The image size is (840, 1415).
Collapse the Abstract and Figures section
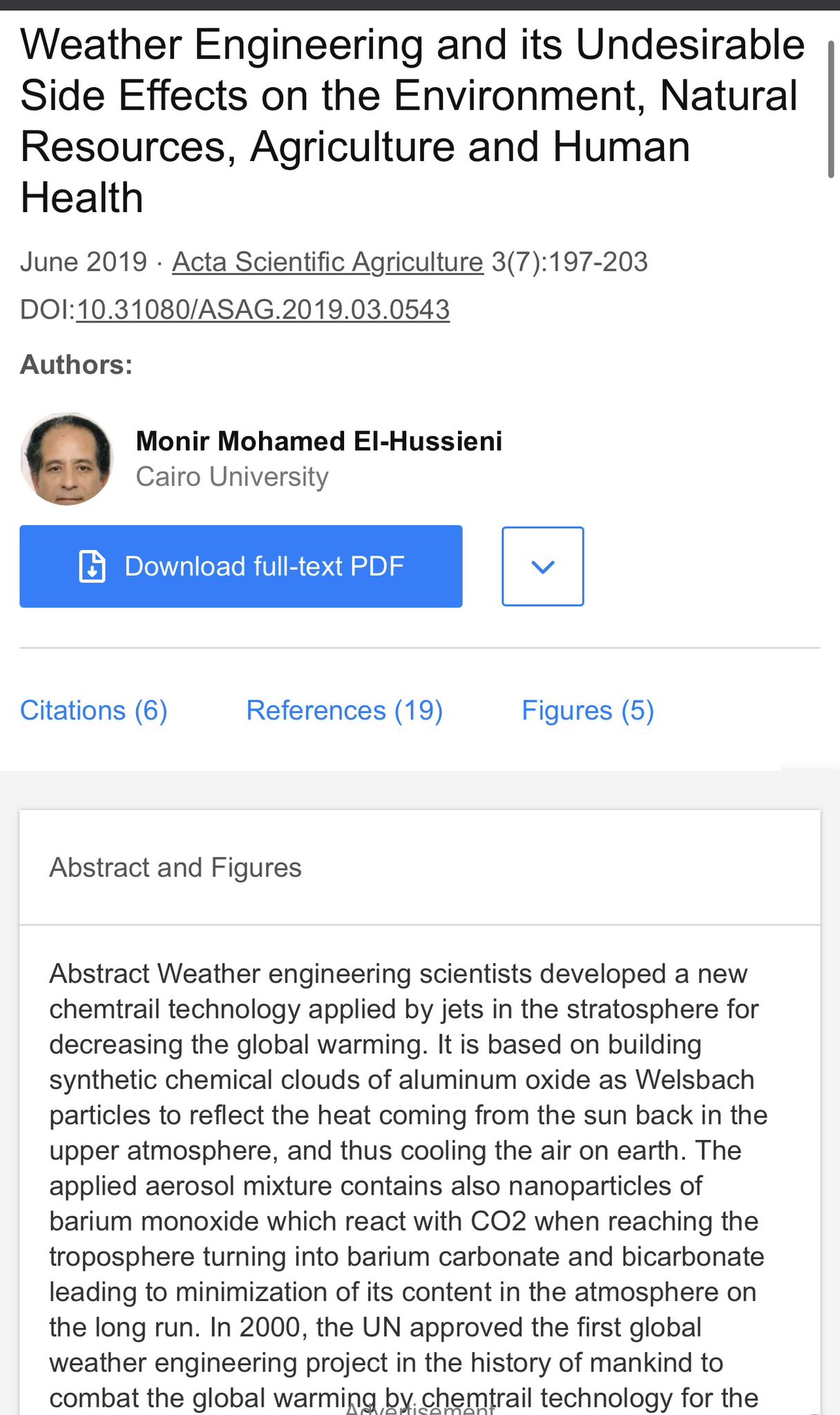(175, 867)
